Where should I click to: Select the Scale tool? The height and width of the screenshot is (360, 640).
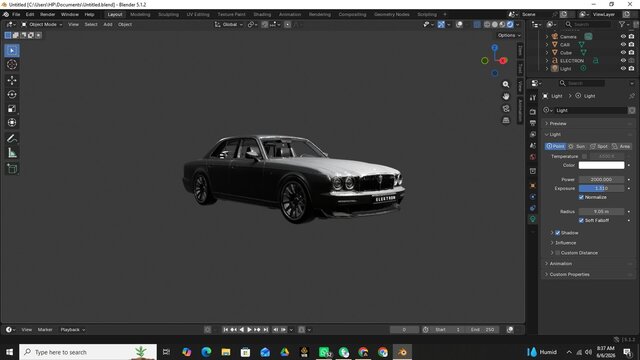tap(12, 109)
